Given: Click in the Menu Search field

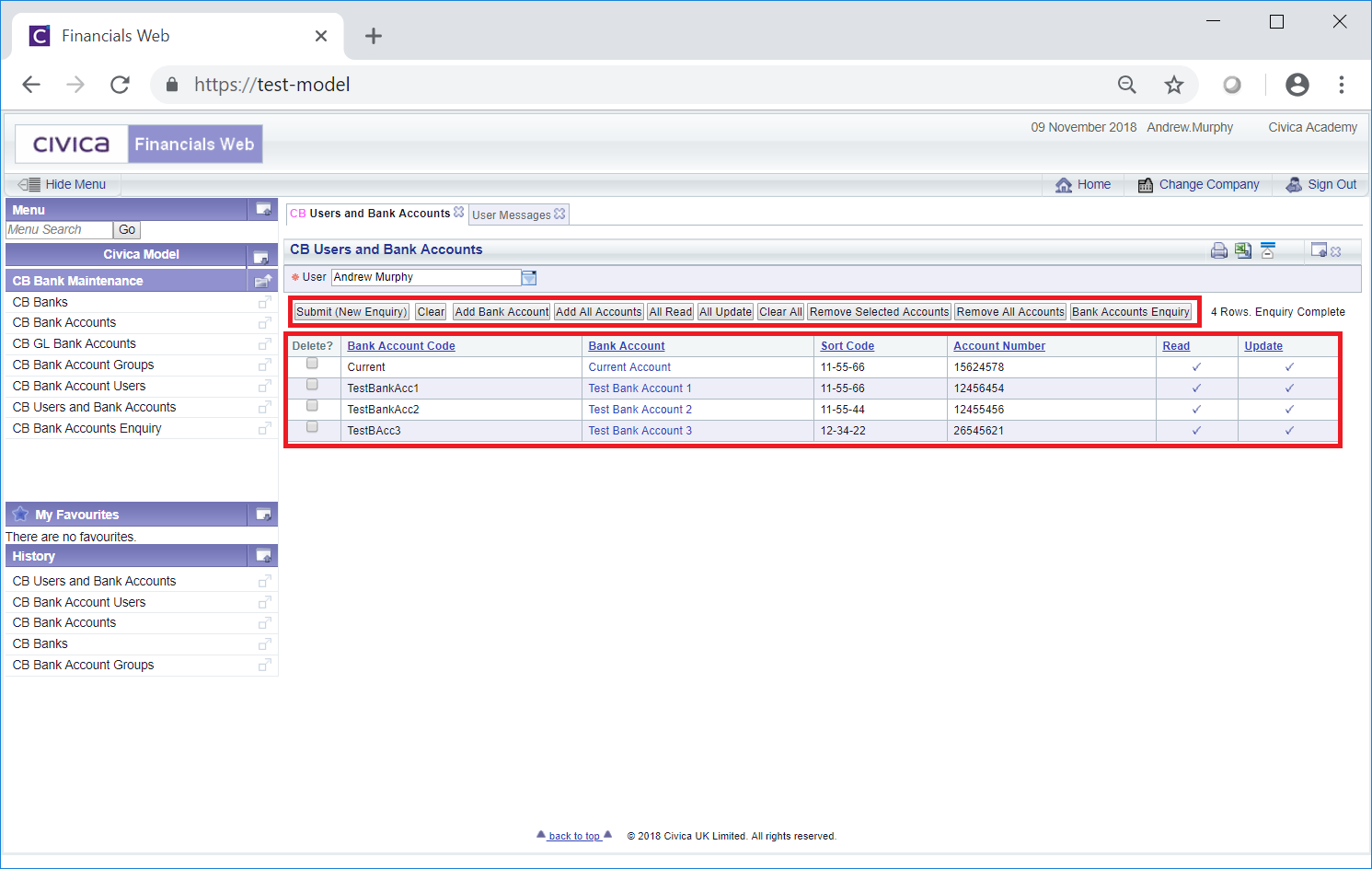Looking at the screenshot, I should click(60, 230).
